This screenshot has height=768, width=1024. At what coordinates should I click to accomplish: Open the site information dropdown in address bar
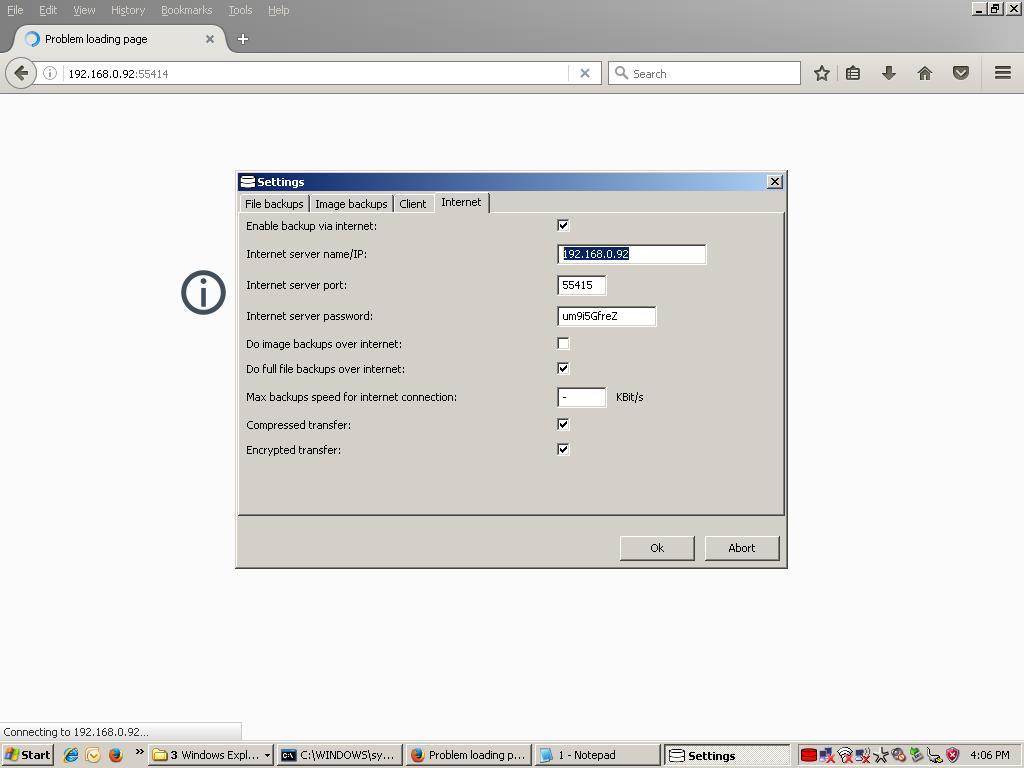click(50, 72)
